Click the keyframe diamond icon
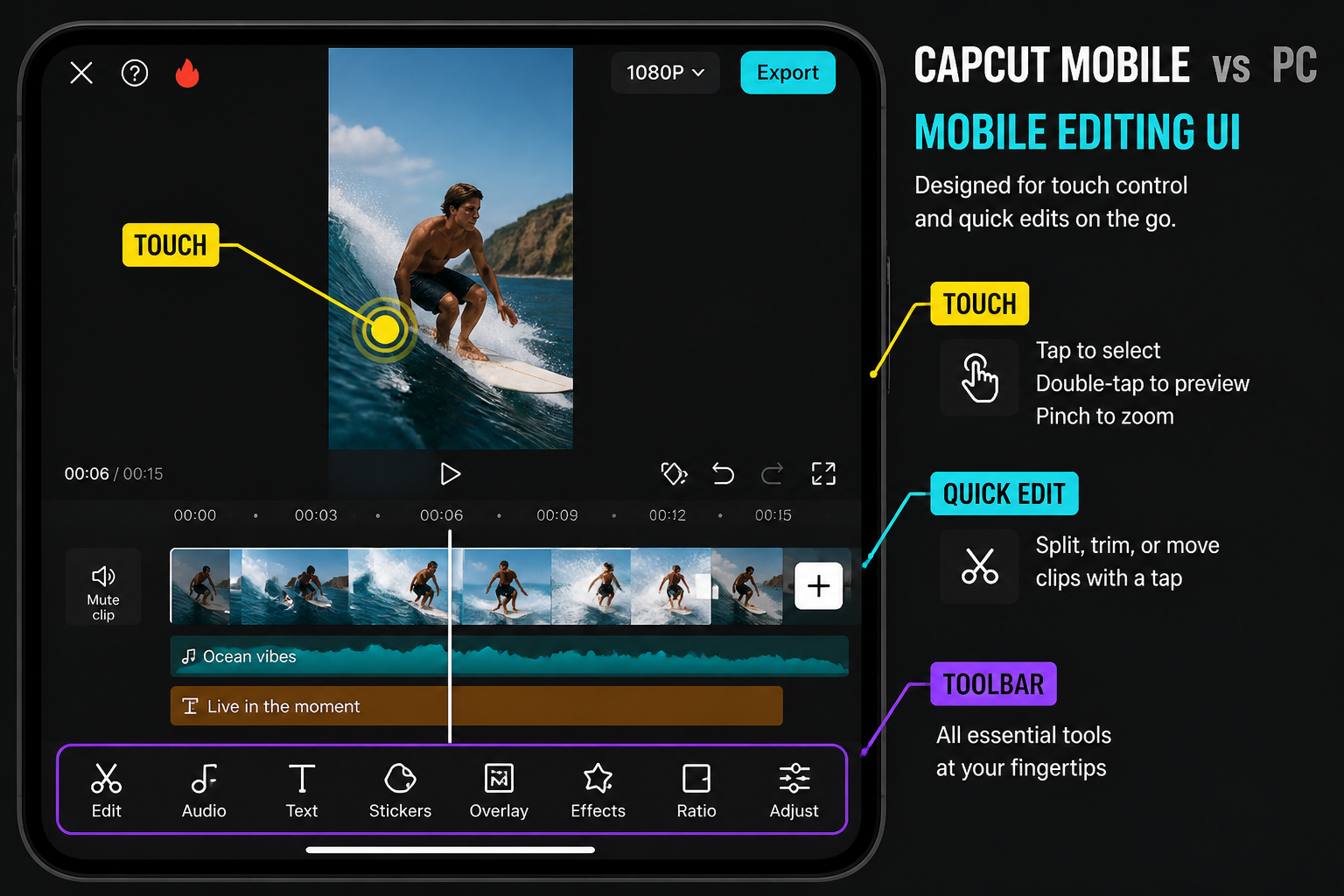1344x896 pixels. 674,473
